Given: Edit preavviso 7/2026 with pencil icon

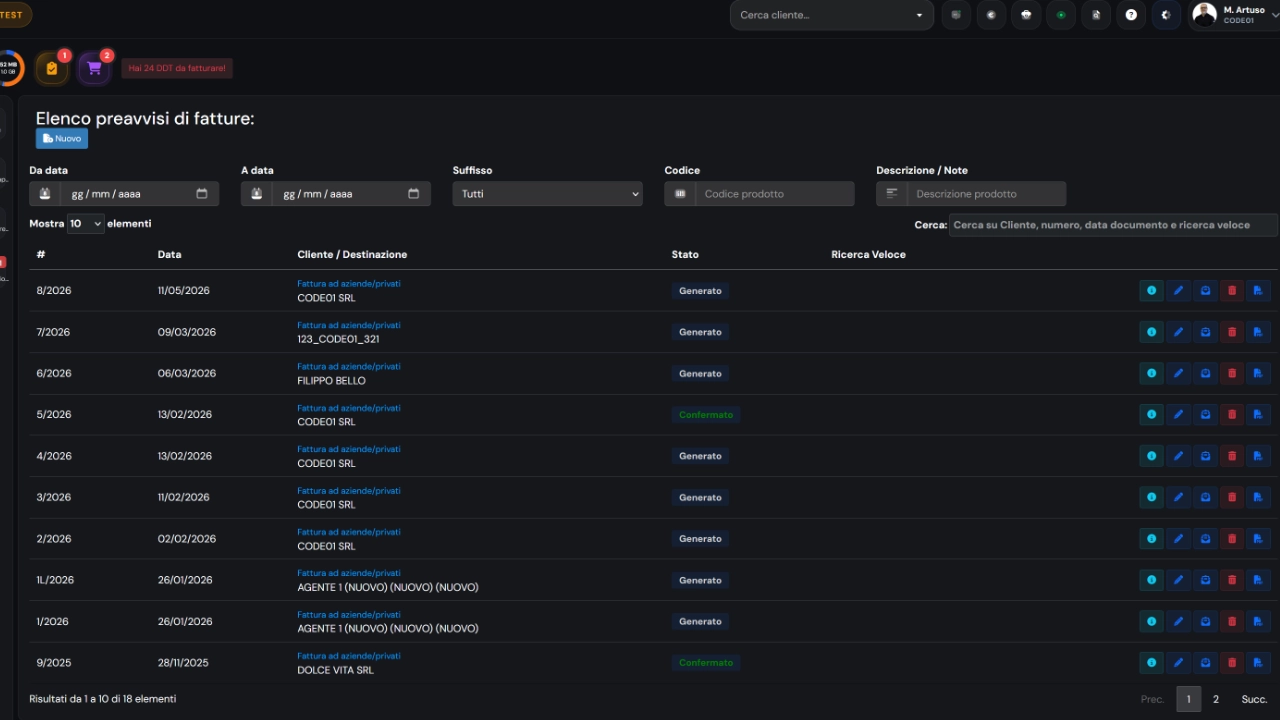Looking at the screenshot, I should pyautogui.click(x=1178, y=332).
